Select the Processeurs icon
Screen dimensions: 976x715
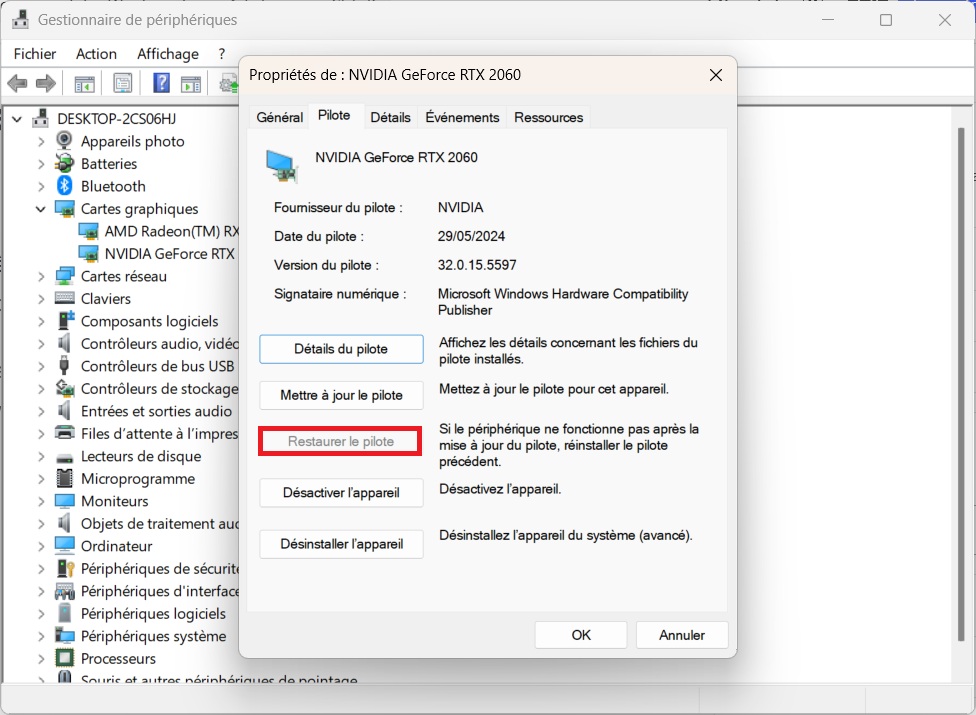(64, 658)
